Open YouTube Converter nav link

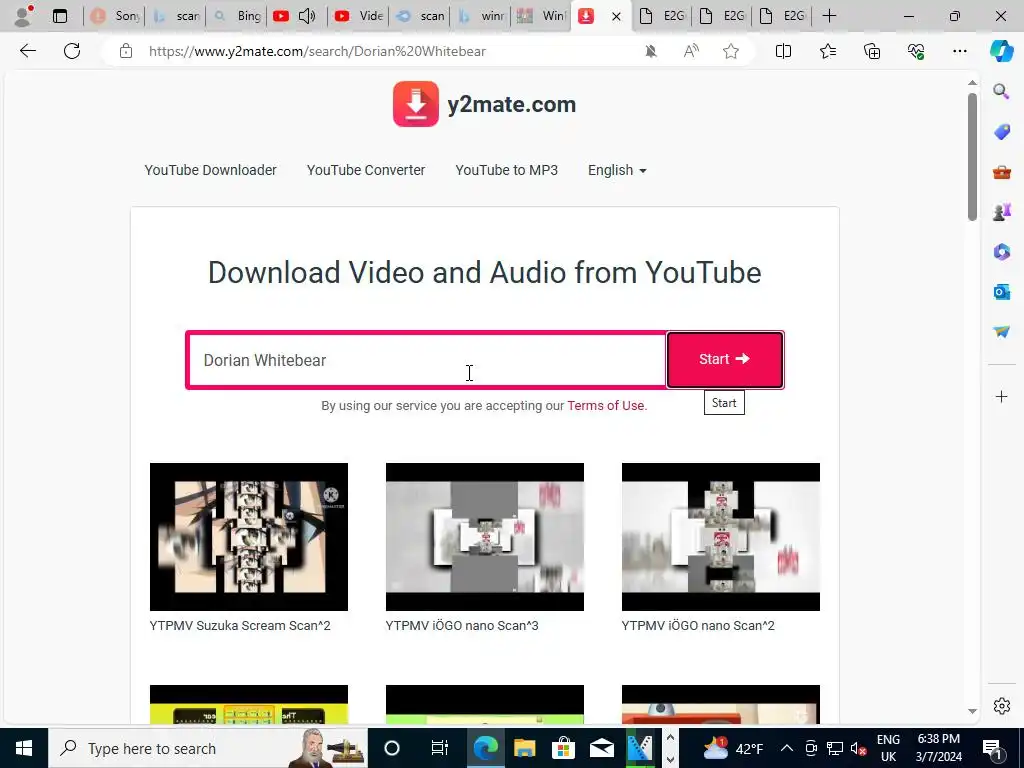(366, 170)
